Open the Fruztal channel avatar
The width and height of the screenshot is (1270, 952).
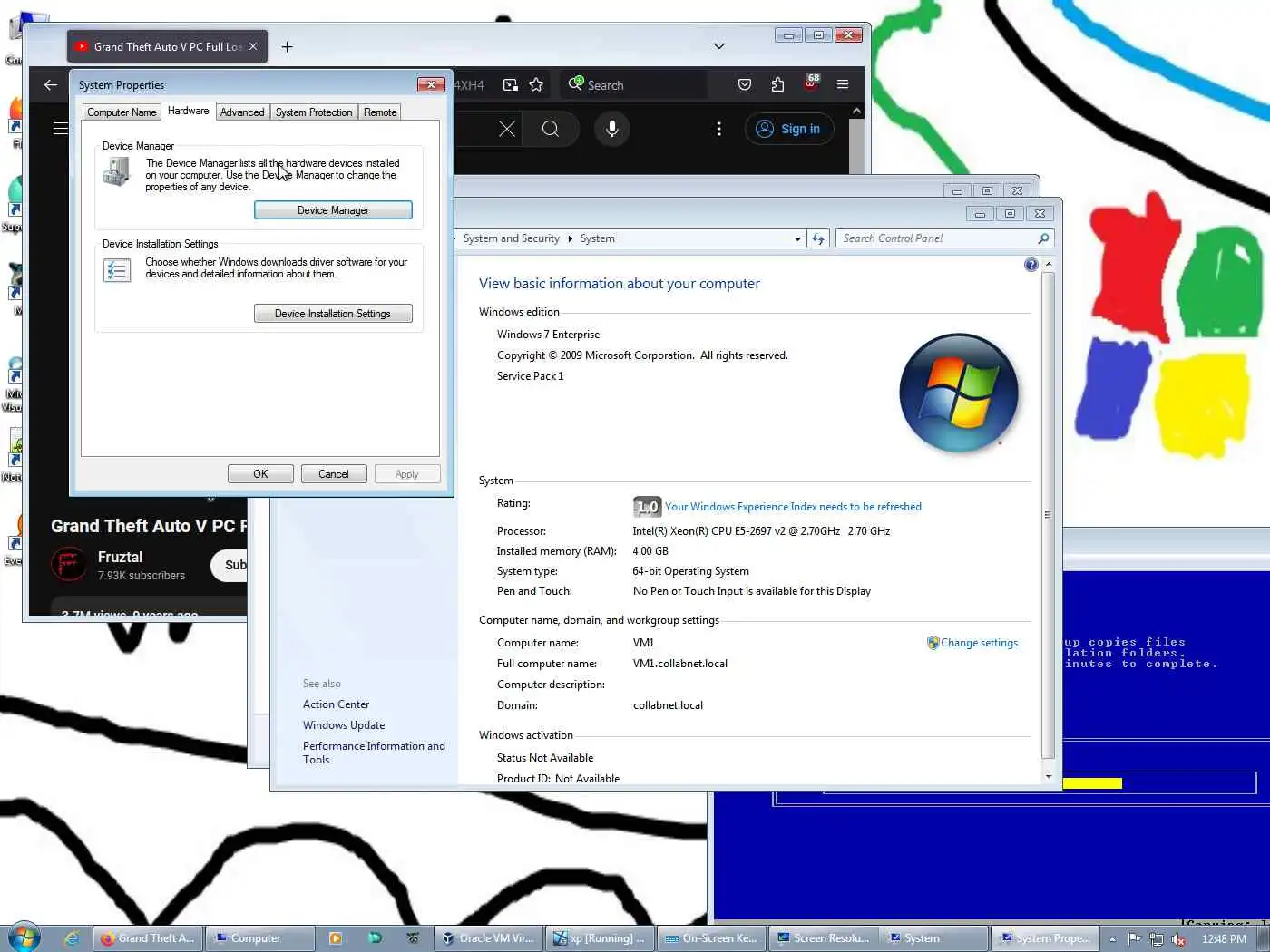pyautogui.click(x=69, y=564)
